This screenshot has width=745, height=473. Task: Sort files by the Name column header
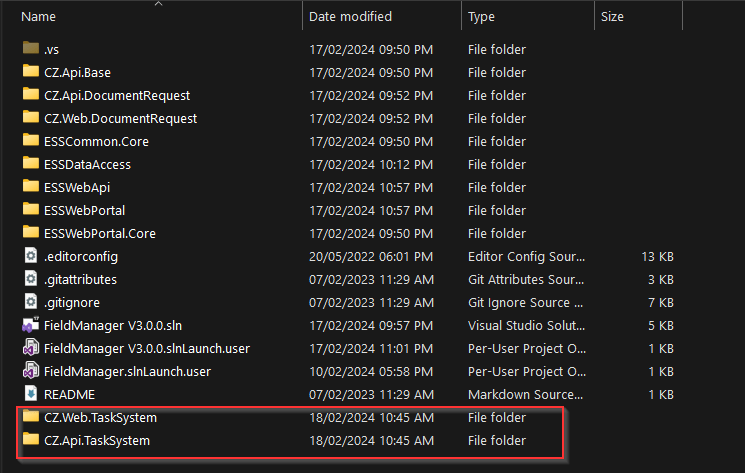[38, 17]
